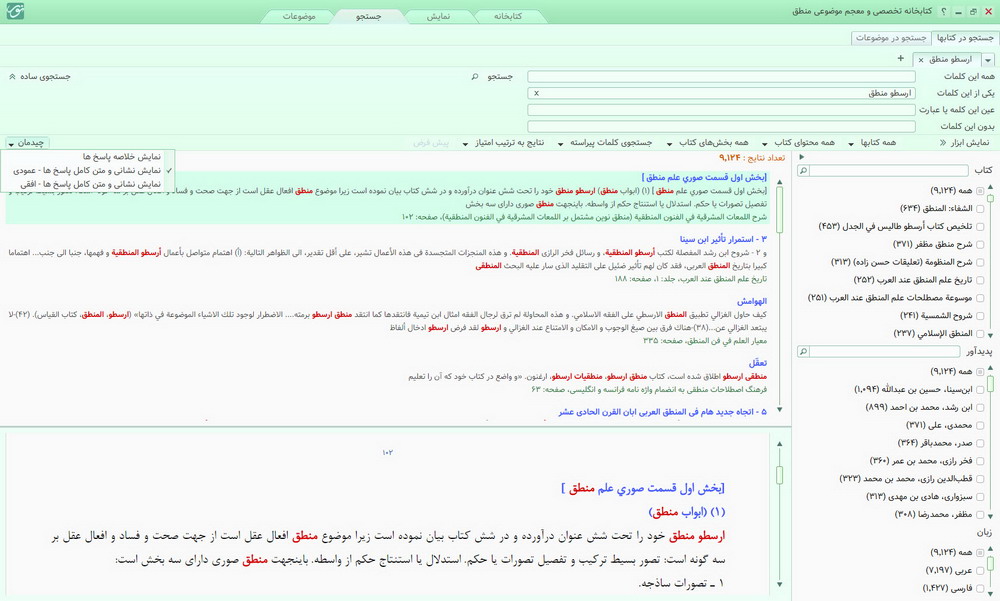This screenshot has width=1000, height=601.
Task: Open the تعقّل result heading
Action: point(758,363)
